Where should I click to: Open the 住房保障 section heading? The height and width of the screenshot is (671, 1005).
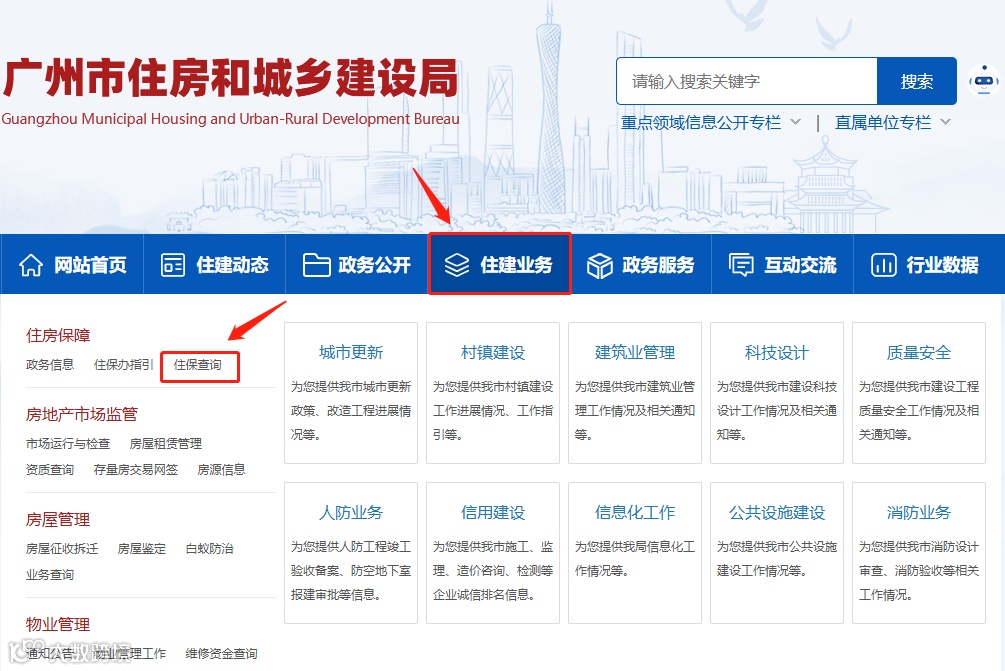58,335
